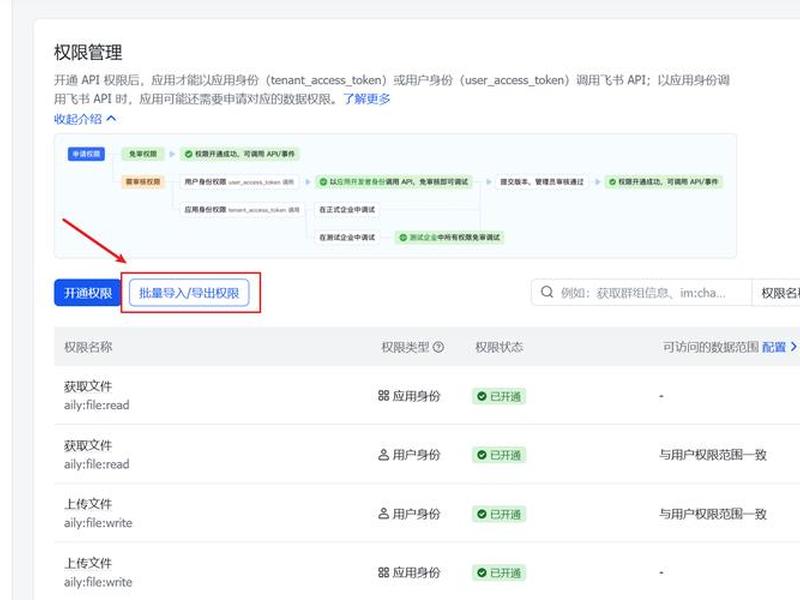
Task: Click the search magnifier icon
Action: tap(547, 292)
